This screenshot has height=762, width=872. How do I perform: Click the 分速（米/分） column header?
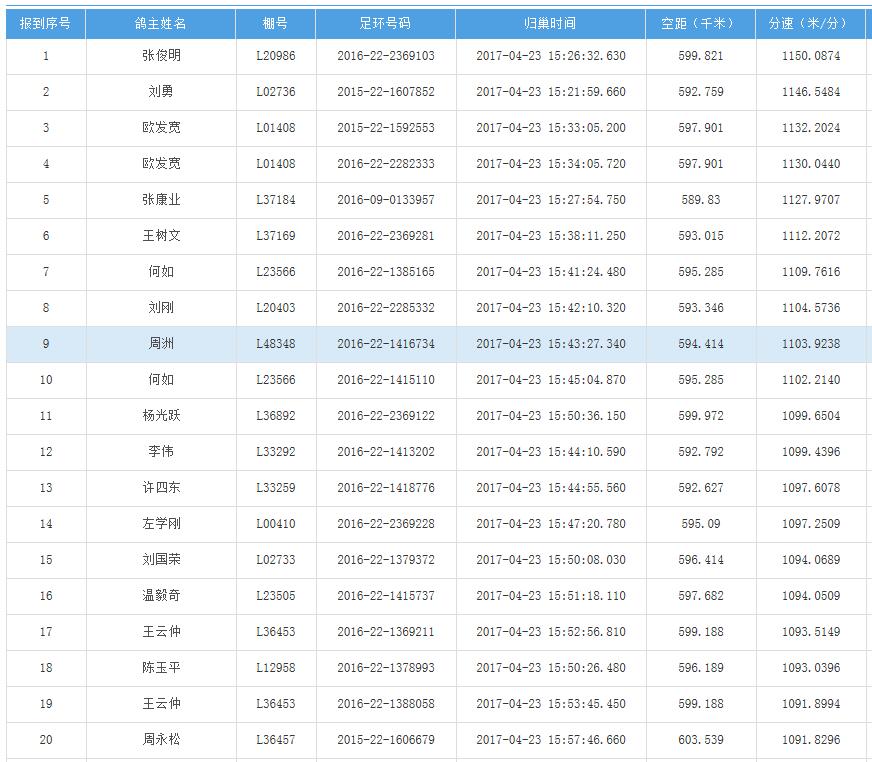point(810,23)
